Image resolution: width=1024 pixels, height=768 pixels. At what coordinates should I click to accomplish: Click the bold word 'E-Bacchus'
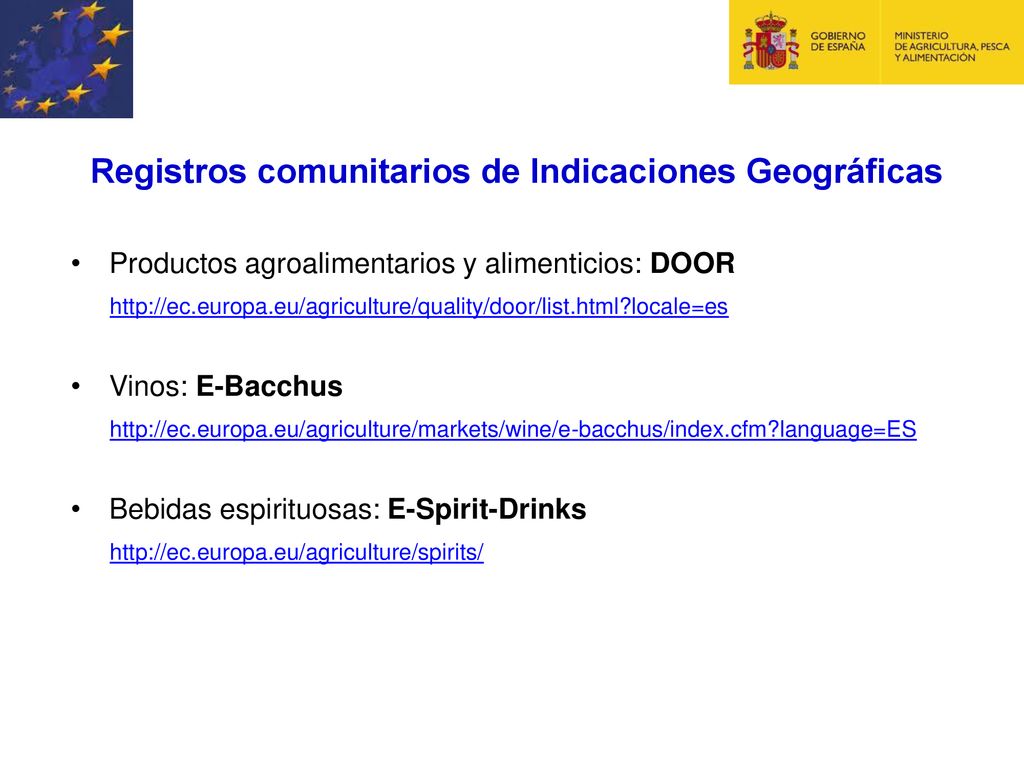[269, 386]
